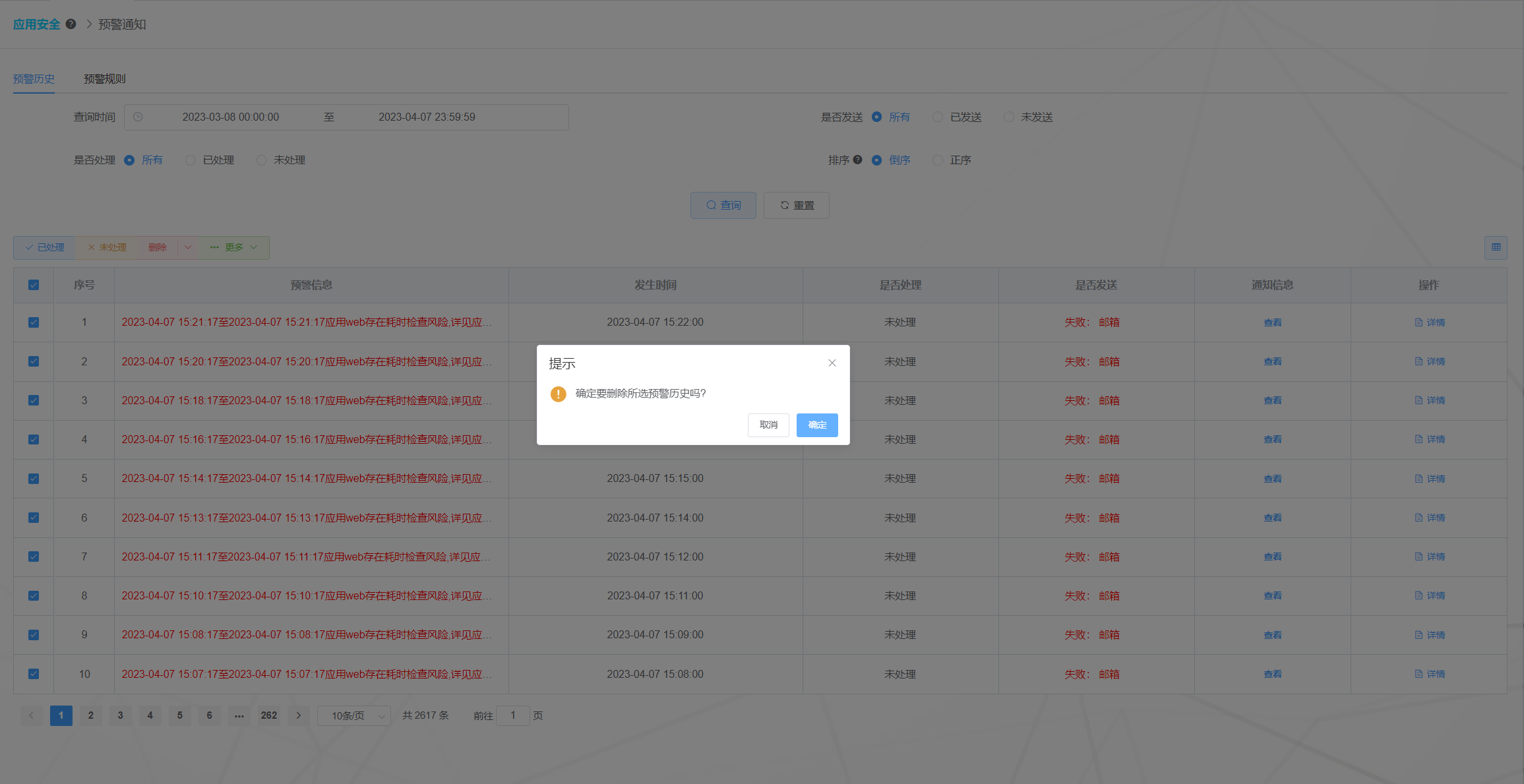Switch to the 预警历史 tab

click(34, 79)
